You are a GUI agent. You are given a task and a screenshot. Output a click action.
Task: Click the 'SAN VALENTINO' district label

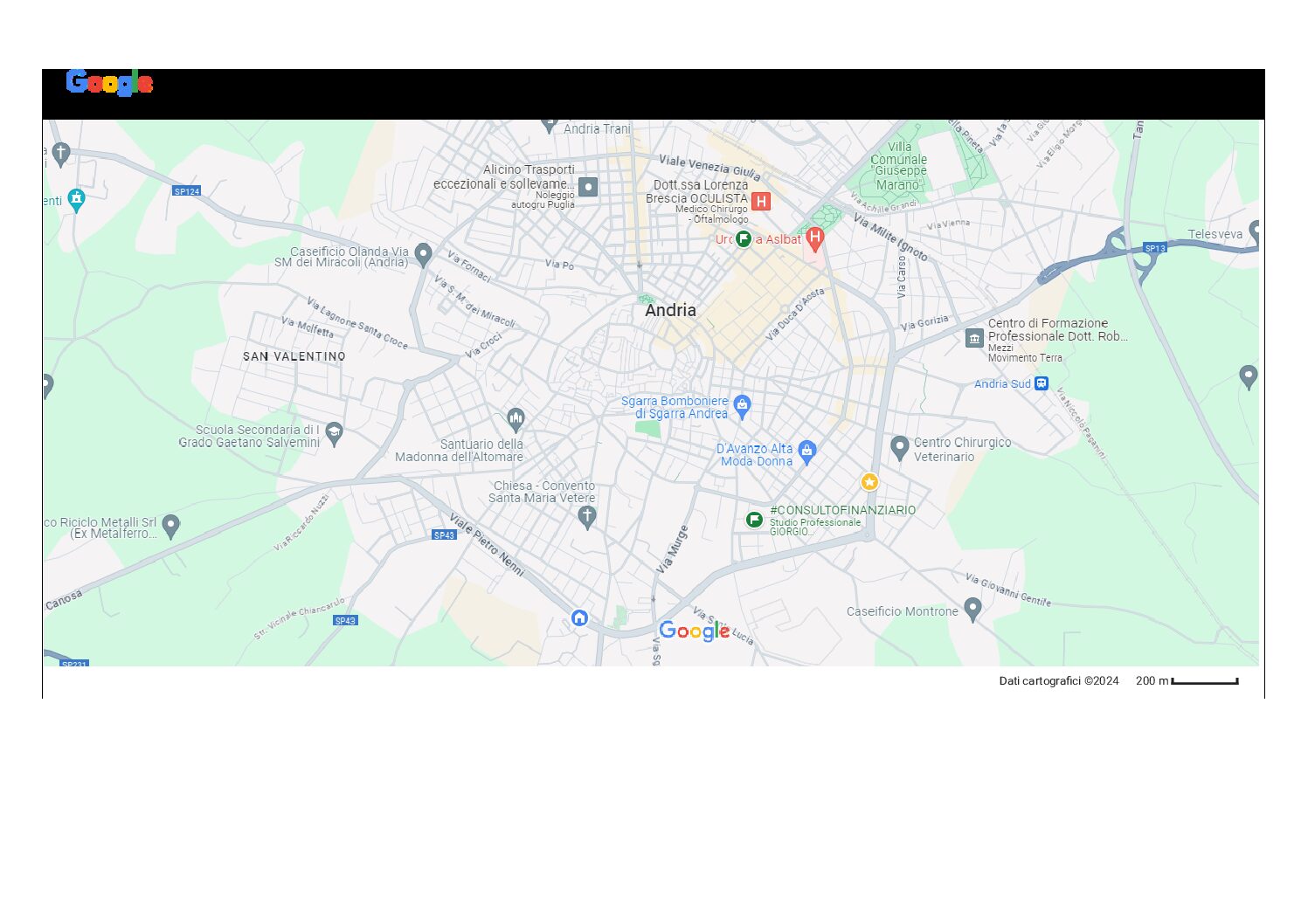pyautogui.click(x=294, y=356)
